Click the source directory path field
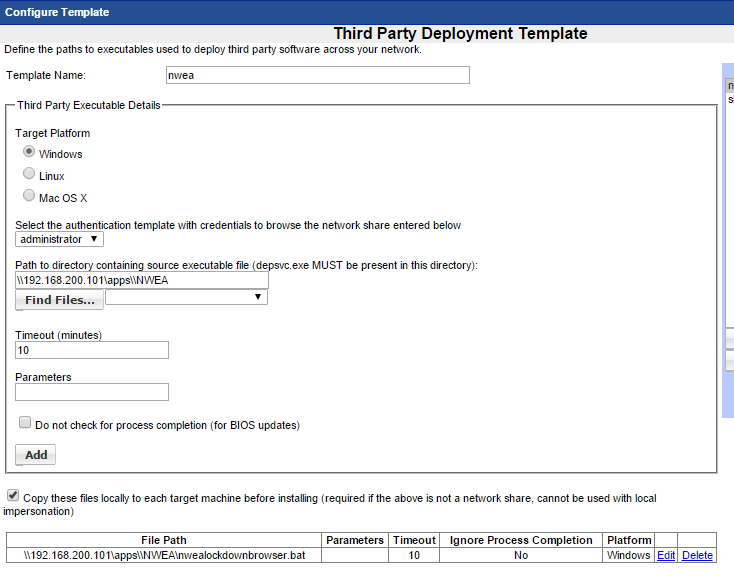 pos(141,280)
